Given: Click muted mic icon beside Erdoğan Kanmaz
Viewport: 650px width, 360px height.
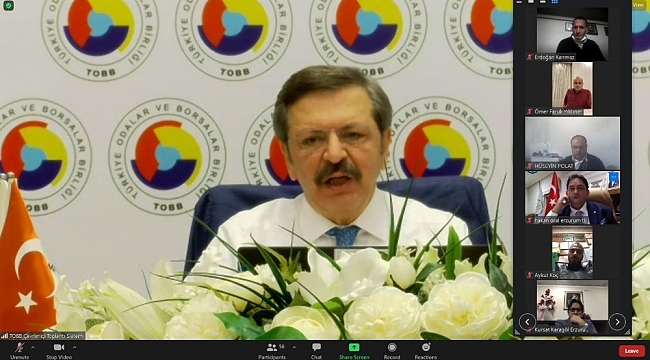Looking at the screenshot, I should [529, 57].
